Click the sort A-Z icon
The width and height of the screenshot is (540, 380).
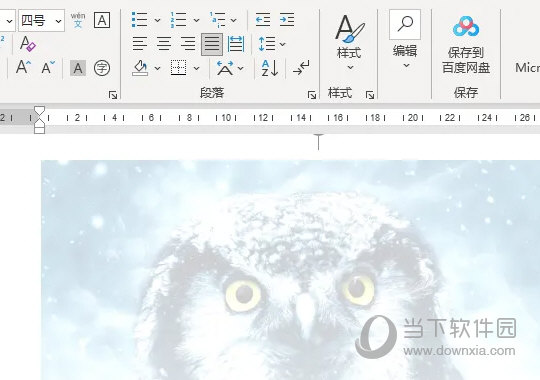(x=270, y=68)
